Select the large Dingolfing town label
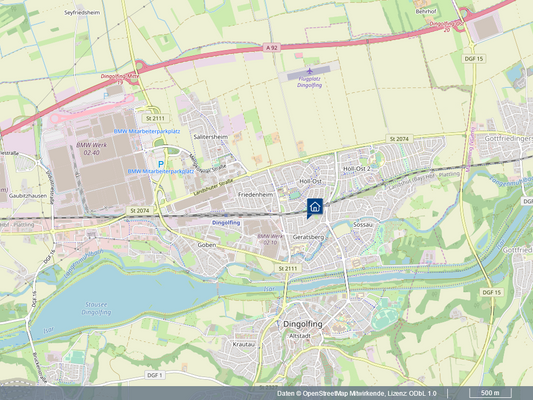 click(303, 324)
